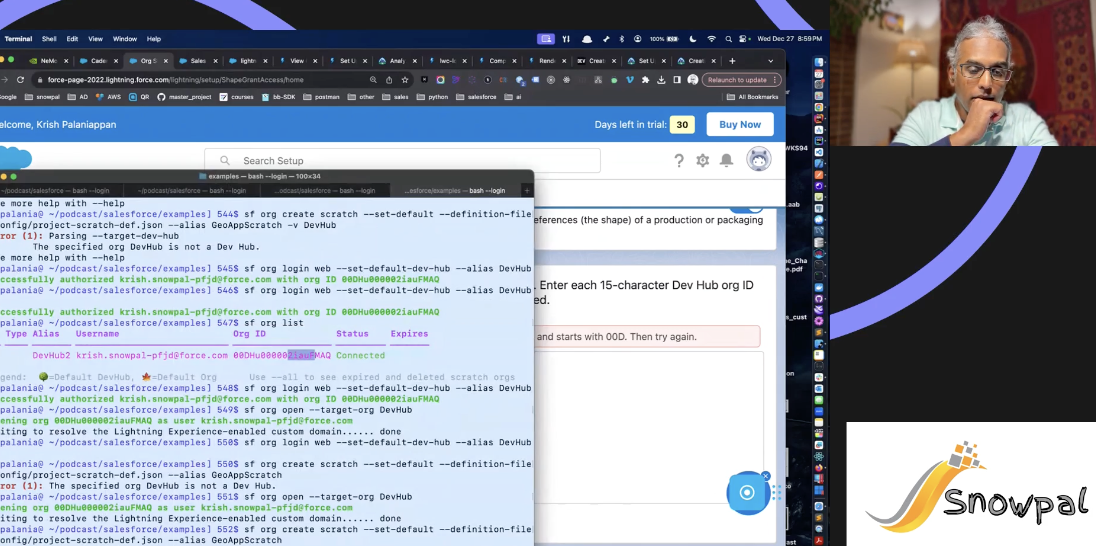
Task: Click the Connected status in Terminal
Action: pos(360,355)
